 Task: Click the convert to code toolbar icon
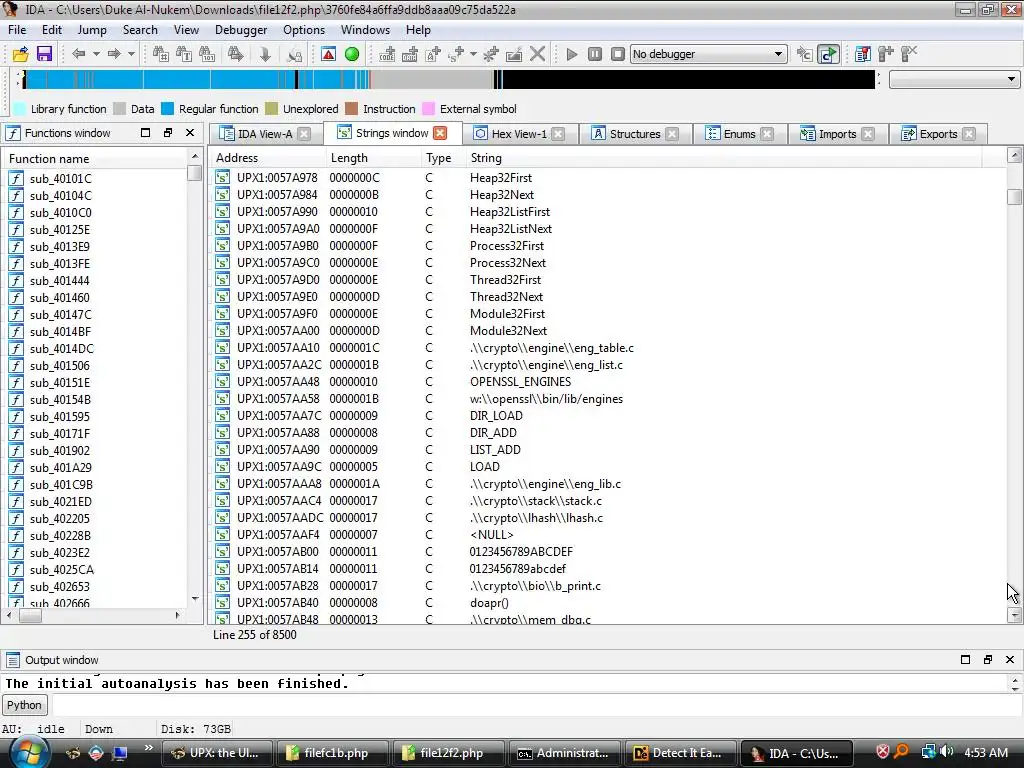click(387, 54)
